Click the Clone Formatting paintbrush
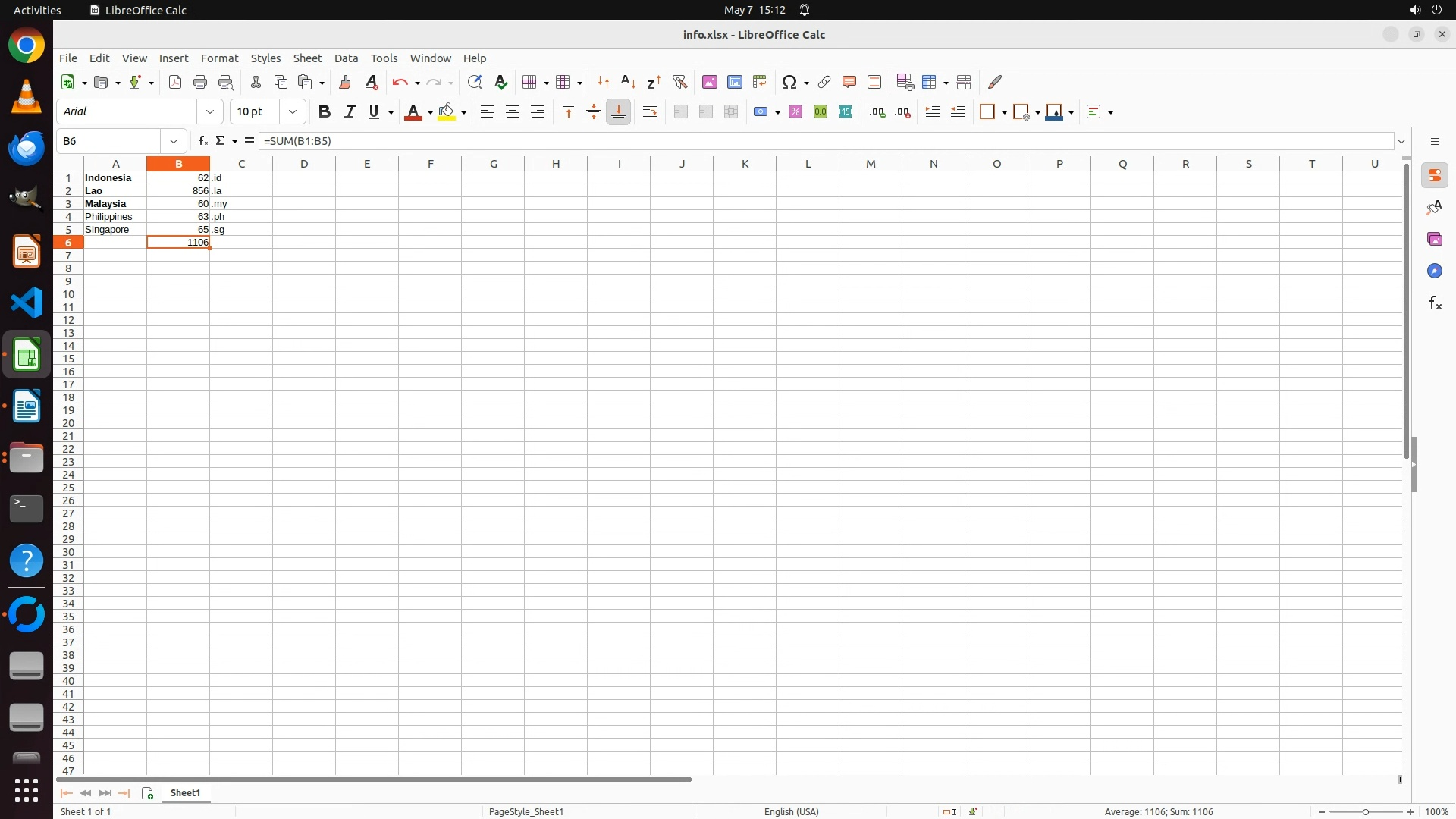Image resolution: width=1456 pixels, height=819 pixels. (345, 82)
